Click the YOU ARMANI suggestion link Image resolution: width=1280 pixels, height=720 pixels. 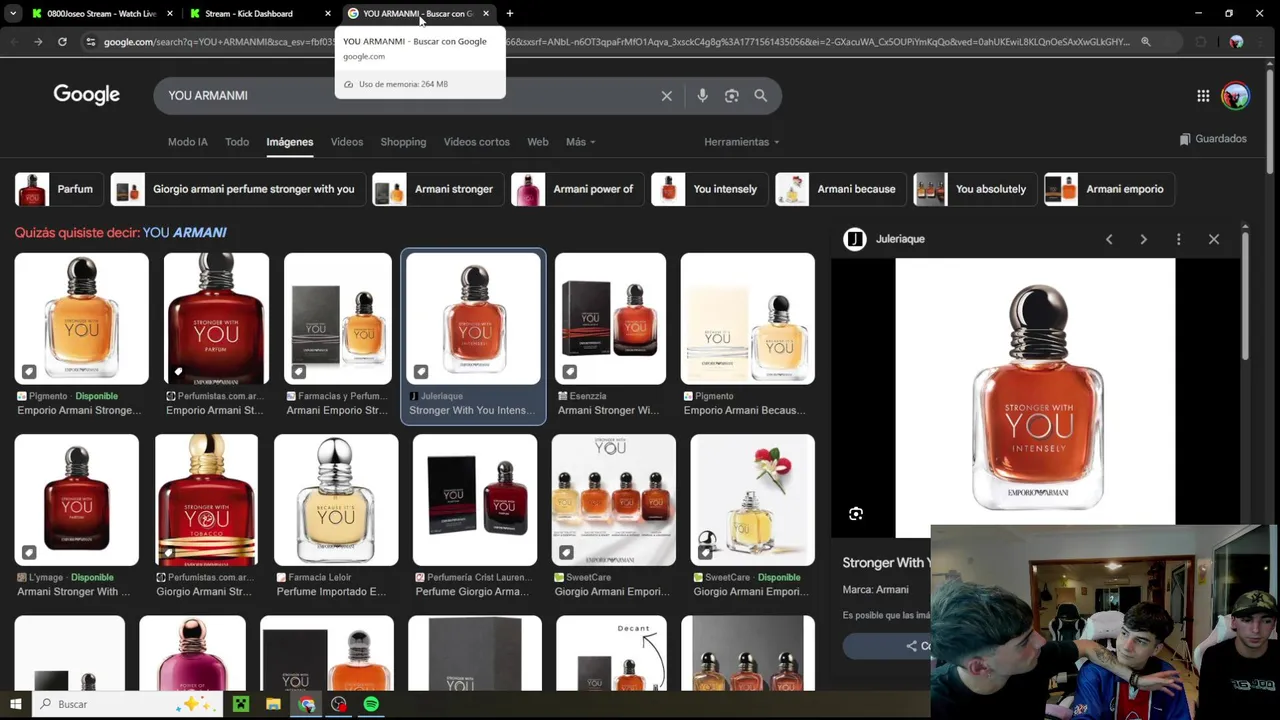pyautogui.click(x=185, y=232)
